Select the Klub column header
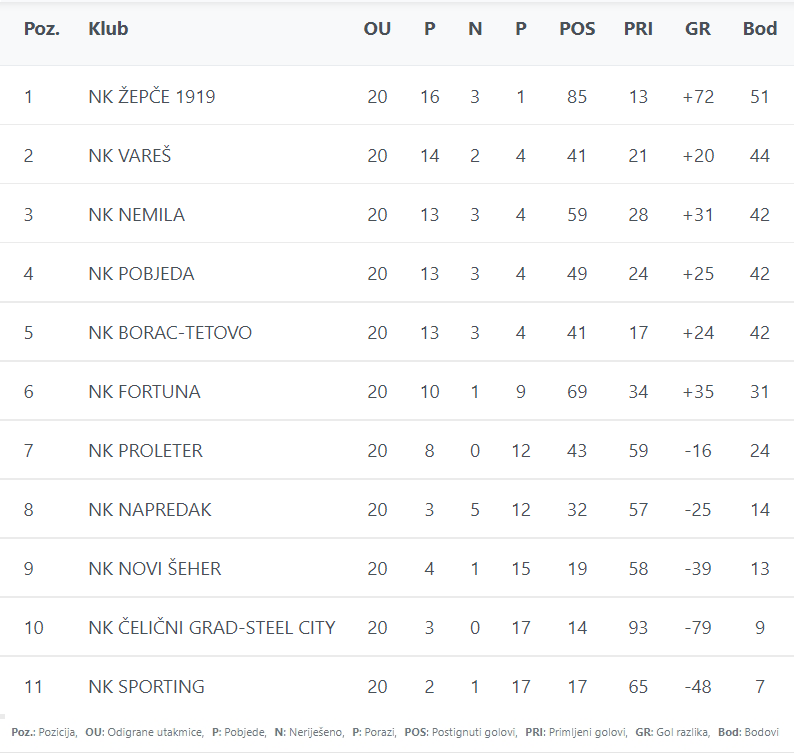 point(108,29)
